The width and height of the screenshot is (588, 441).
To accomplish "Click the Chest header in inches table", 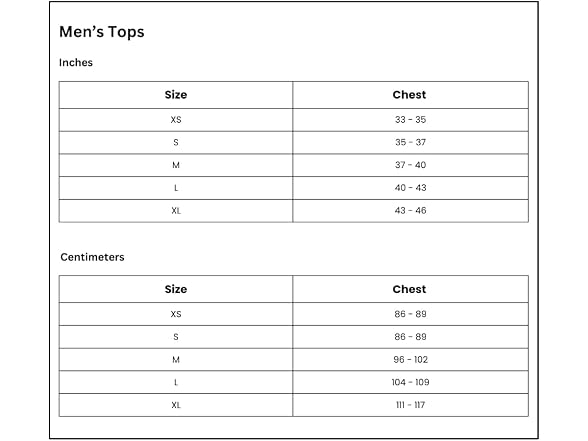I will click(410, 94).
